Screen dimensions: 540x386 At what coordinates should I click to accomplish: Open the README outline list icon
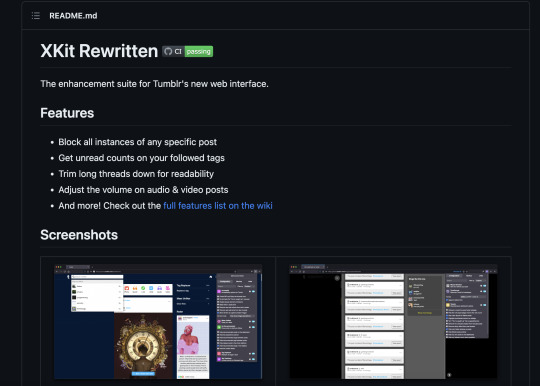(x=36, y=15)
